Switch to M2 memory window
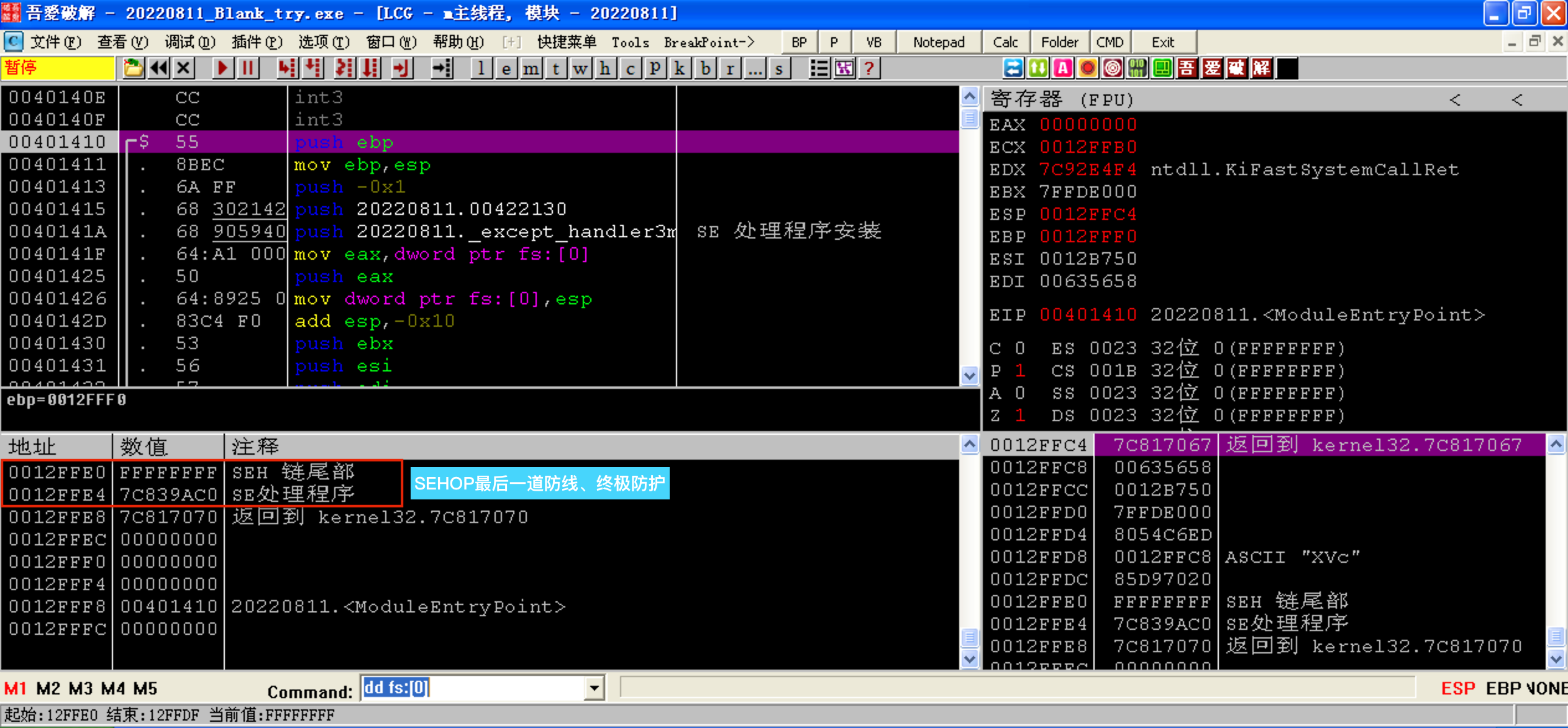 48,688
